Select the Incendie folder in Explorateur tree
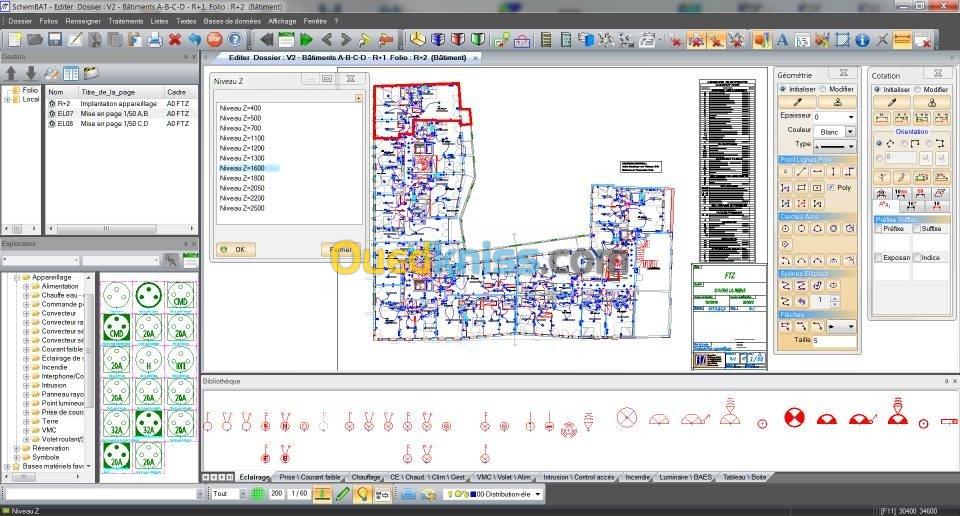Viewport: 960px width, 516px height. [54, 367]
